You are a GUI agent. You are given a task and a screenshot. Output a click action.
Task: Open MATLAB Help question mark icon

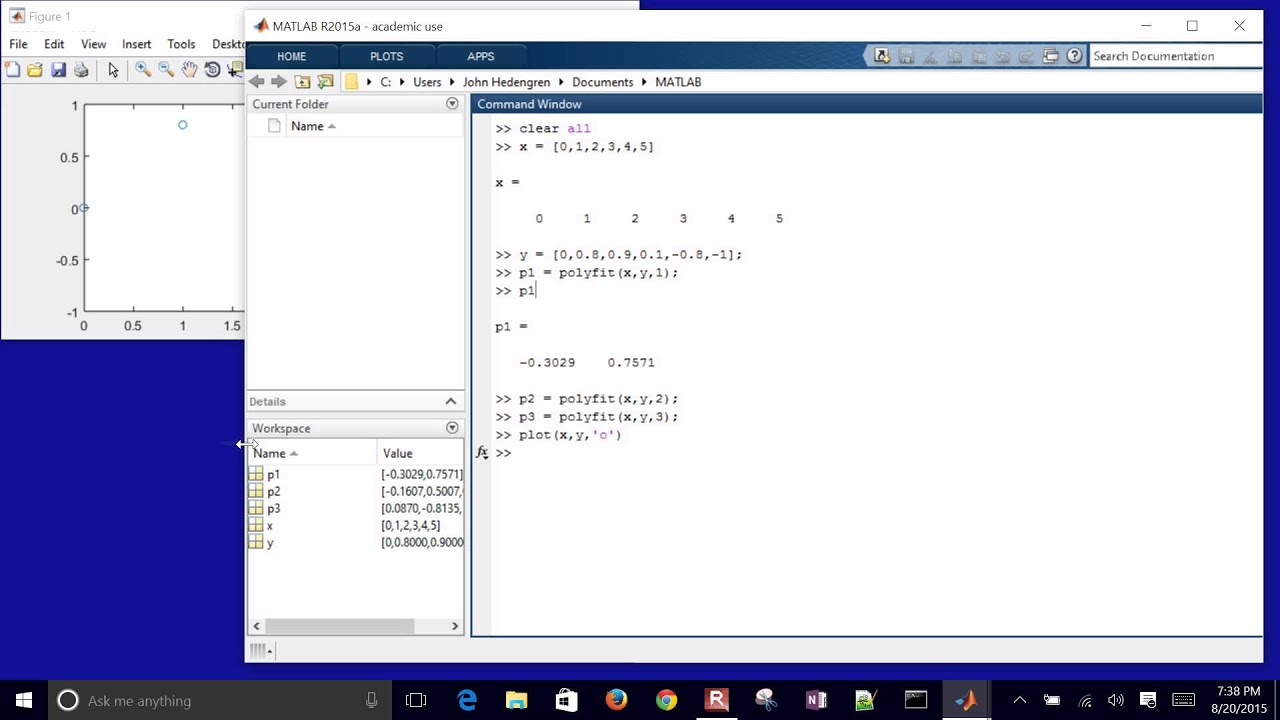(1074, 56)
